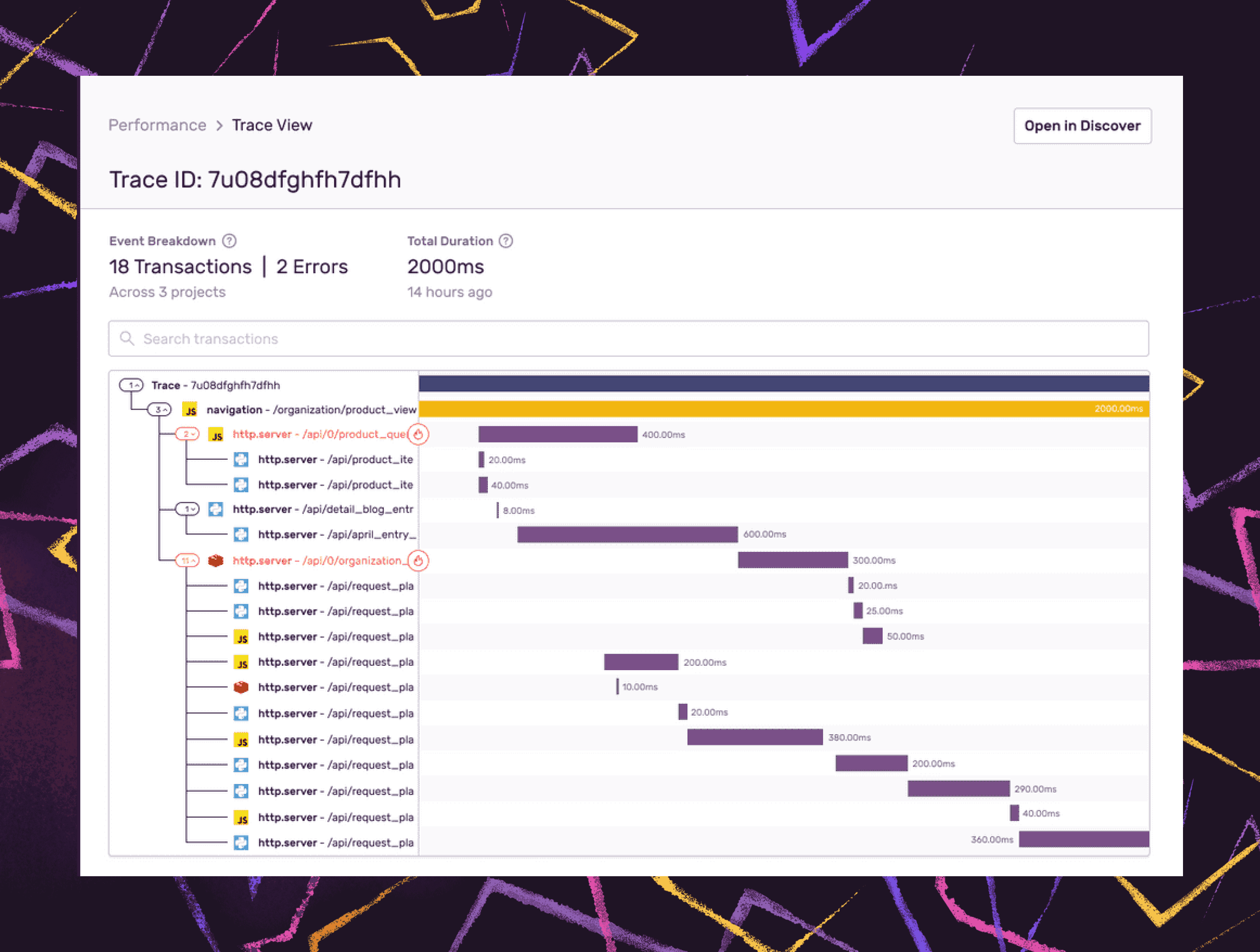Collapse navigation row's 3-children toggle

159,410
